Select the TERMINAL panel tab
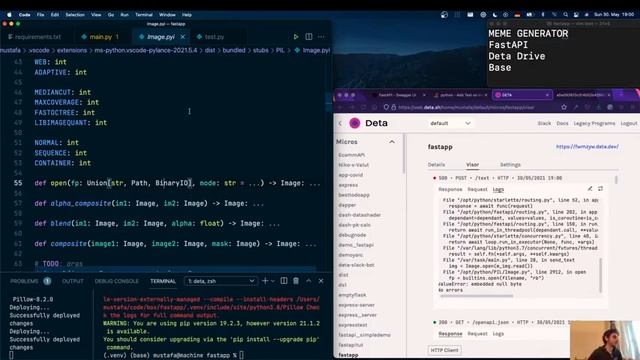640x360 pixels. click(163, 281)
